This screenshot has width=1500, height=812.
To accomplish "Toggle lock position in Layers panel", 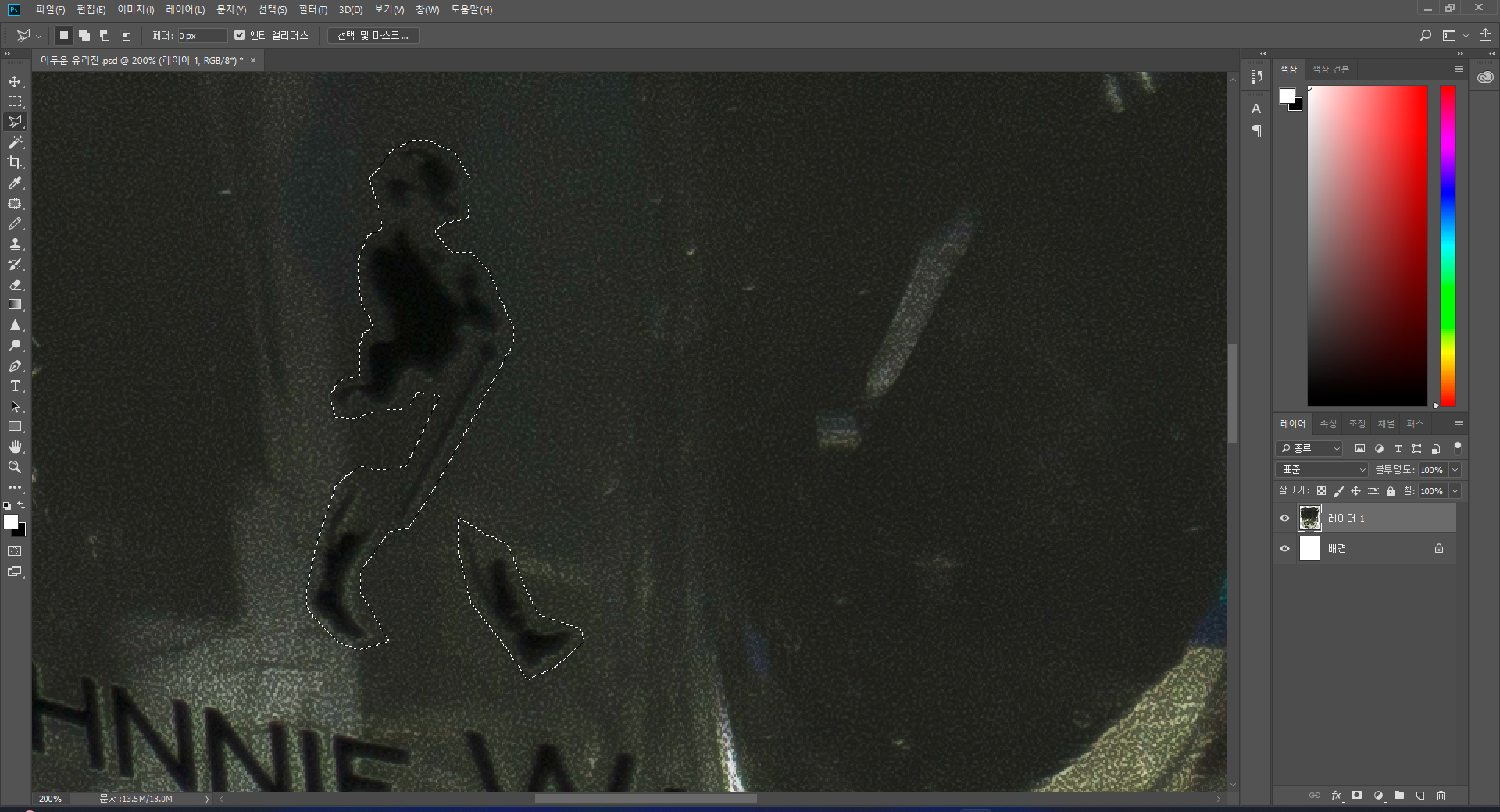I will pyautogui.click(x=1355, y=491).
